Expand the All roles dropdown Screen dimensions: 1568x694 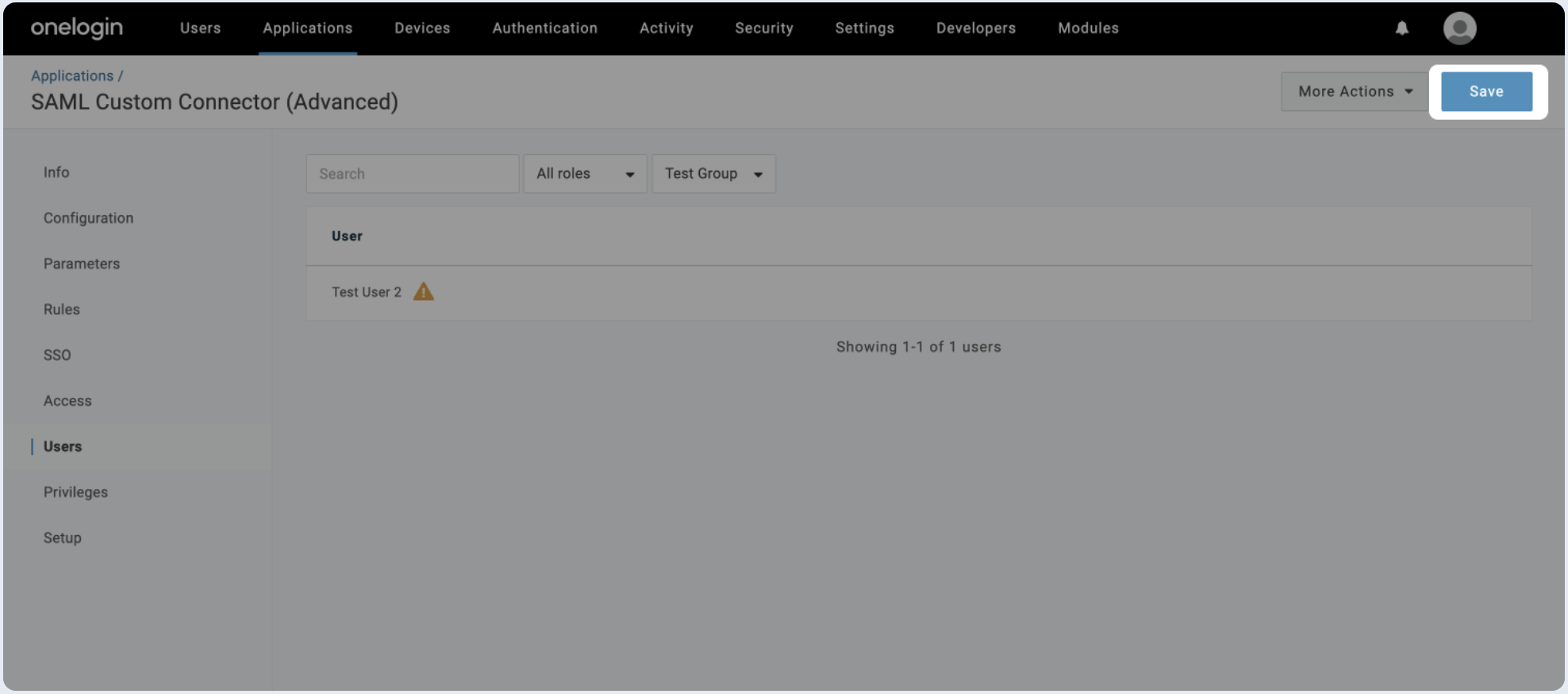pos(585,174)
